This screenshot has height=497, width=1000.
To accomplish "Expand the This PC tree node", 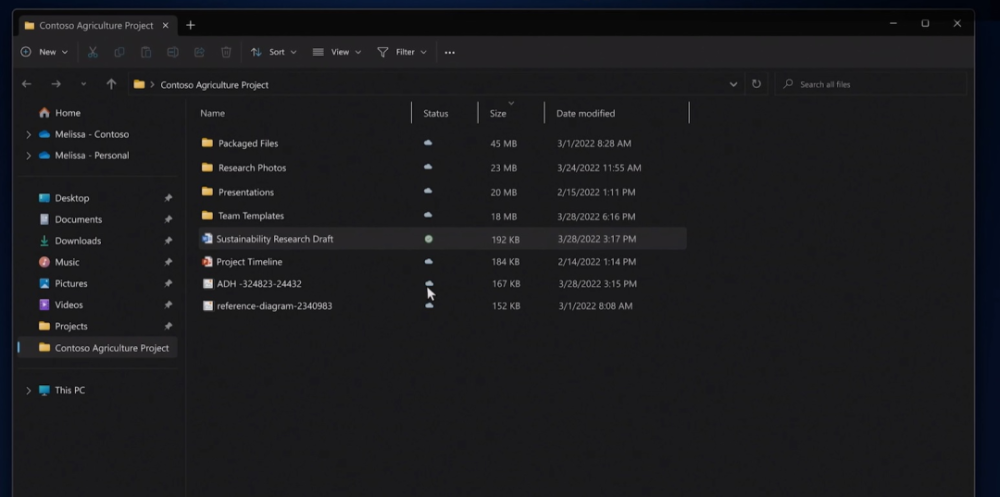I will point(28,391).
